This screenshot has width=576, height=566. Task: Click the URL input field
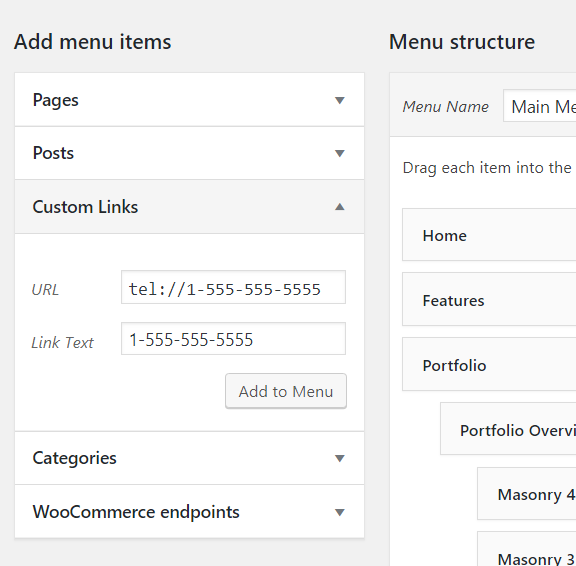(x=233, y=288)
